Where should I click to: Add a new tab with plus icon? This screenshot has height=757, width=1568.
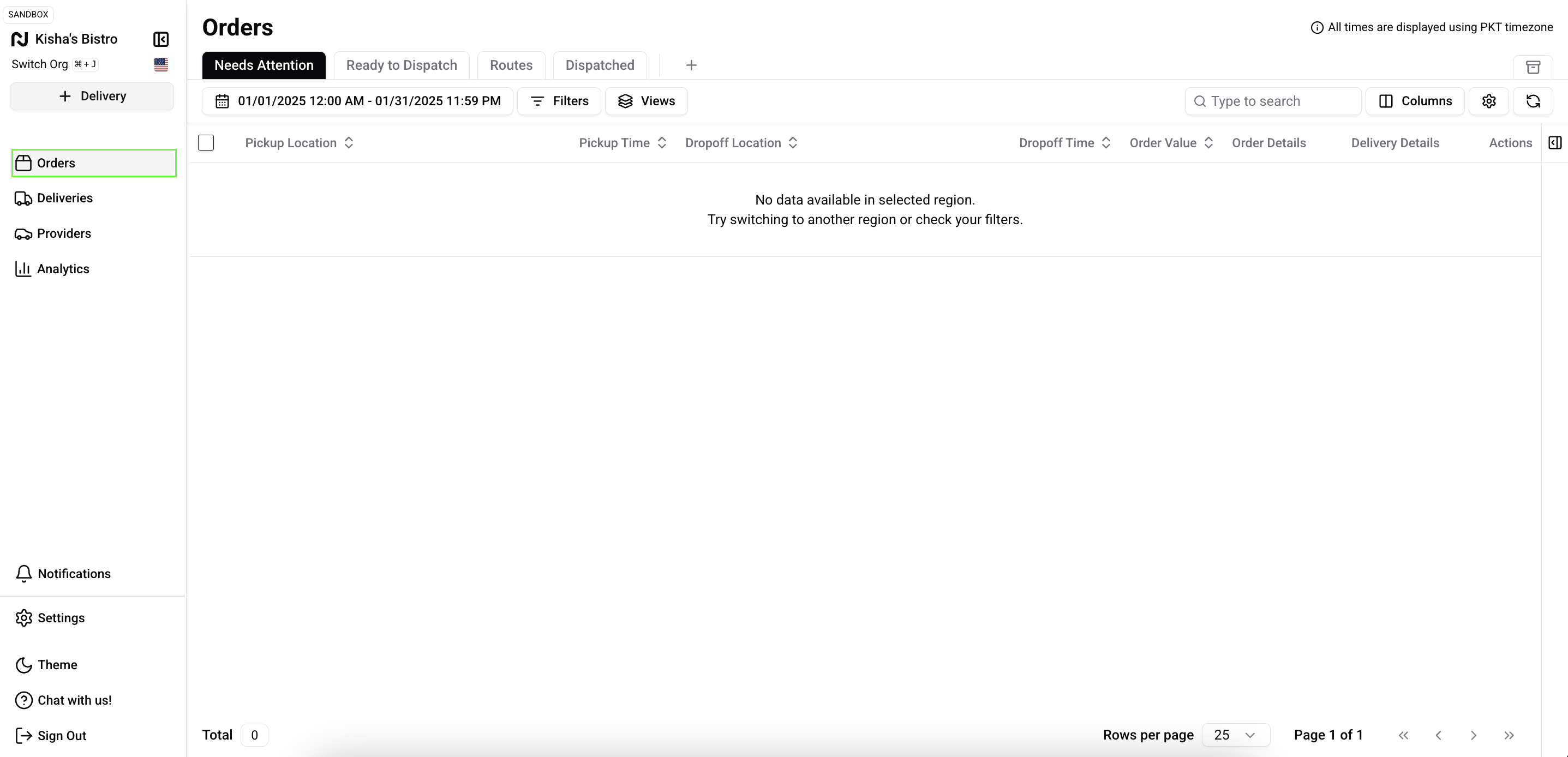click(x=691, y=65)
